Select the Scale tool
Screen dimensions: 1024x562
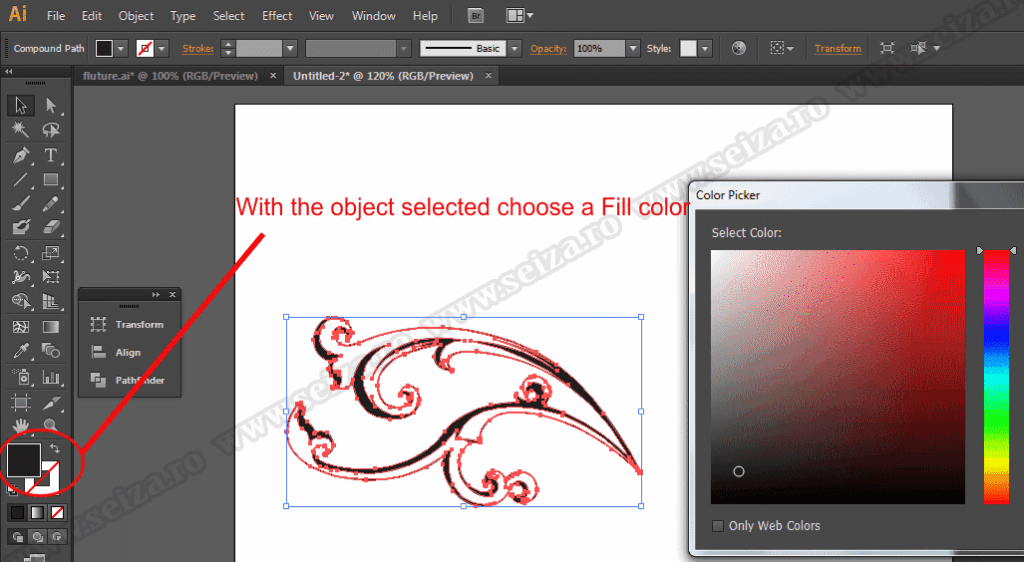pyautogui.click(x=51, y=253)
